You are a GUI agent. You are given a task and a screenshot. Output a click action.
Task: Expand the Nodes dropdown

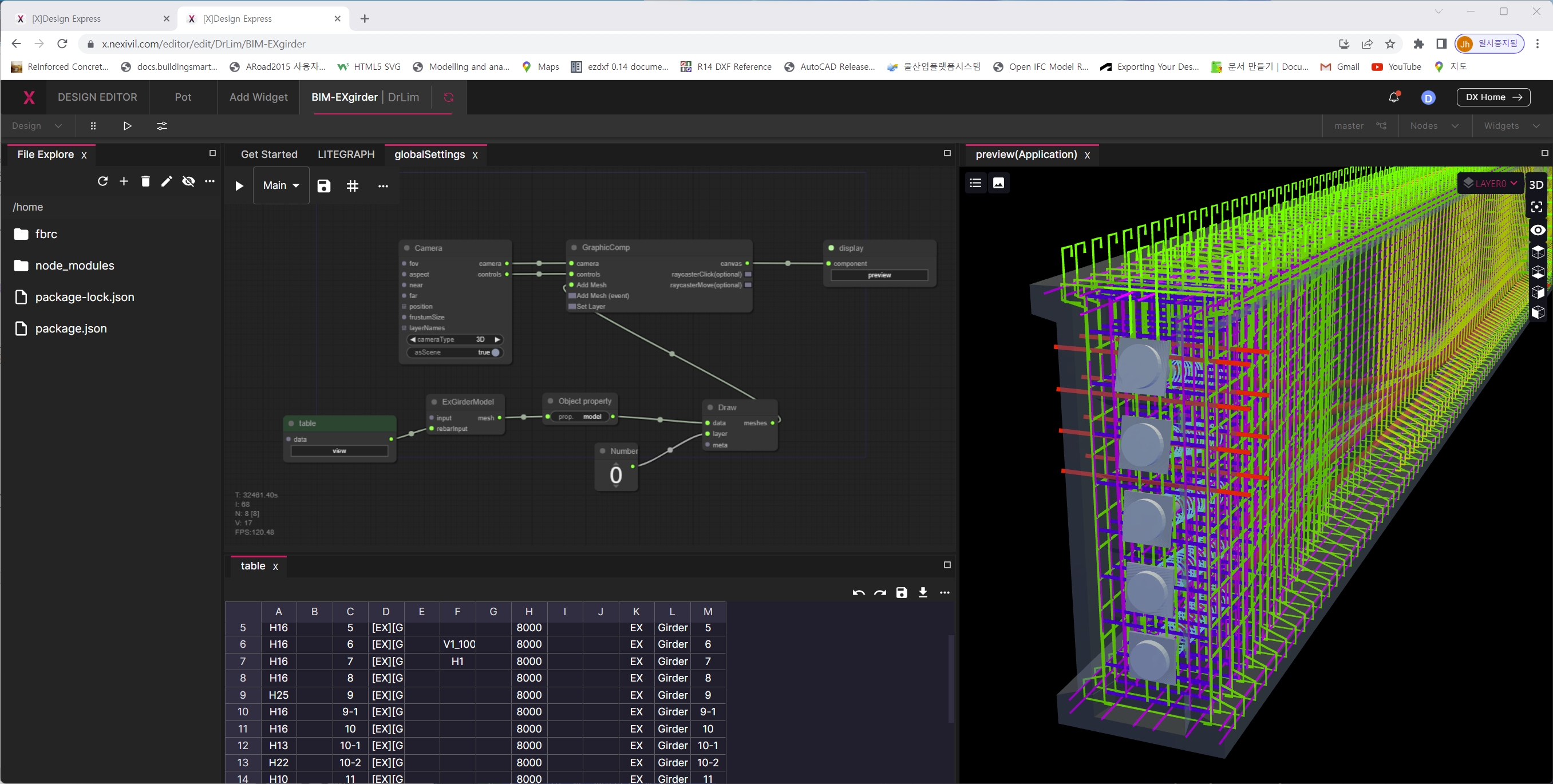point(1435,126)
